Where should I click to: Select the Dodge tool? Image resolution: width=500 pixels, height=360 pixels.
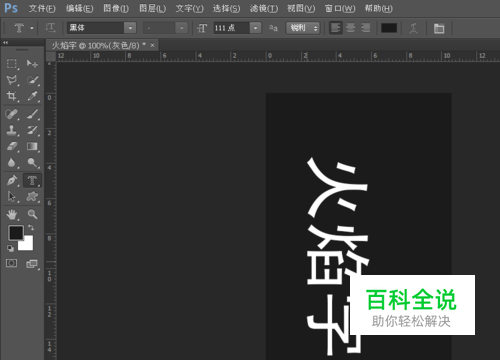(32, 163)
